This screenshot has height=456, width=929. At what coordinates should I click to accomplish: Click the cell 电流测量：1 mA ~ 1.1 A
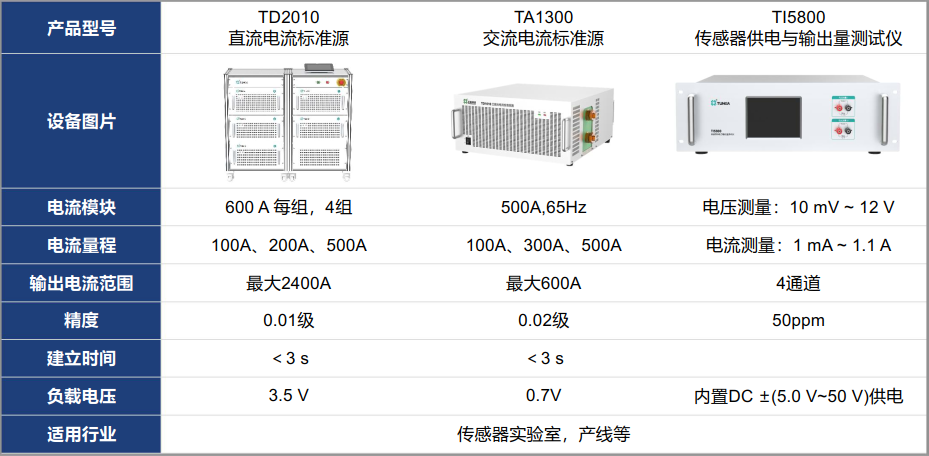pyautogui.click(x=799, y=245)
